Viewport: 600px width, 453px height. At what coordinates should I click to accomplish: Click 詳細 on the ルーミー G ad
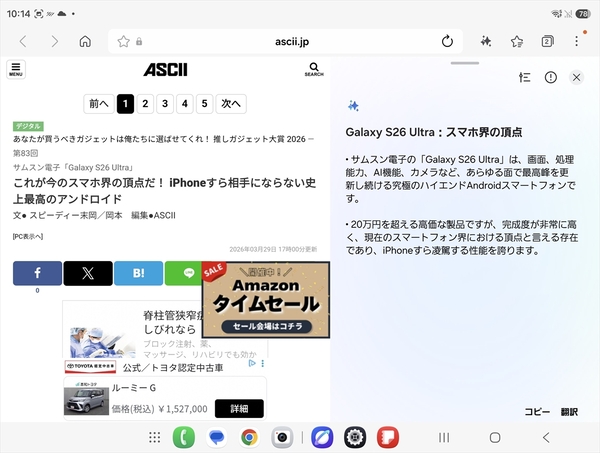point(239,409)
